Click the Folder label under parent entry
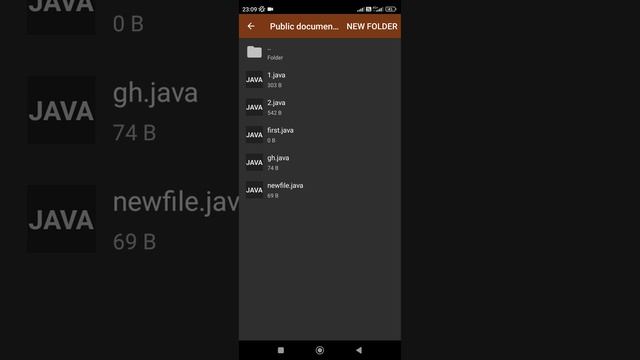This screenshot has width=640, height=360. [275, 58]
